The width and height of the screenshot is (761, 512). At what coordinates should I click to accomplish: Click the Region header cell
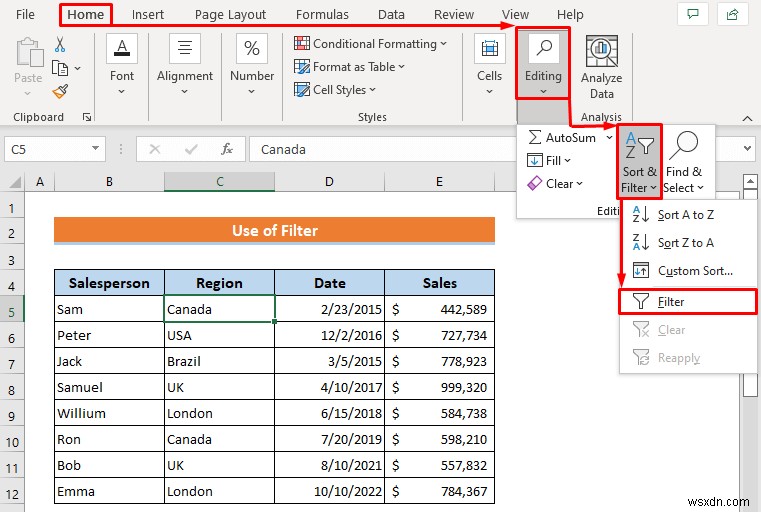(x=219, y=283)
